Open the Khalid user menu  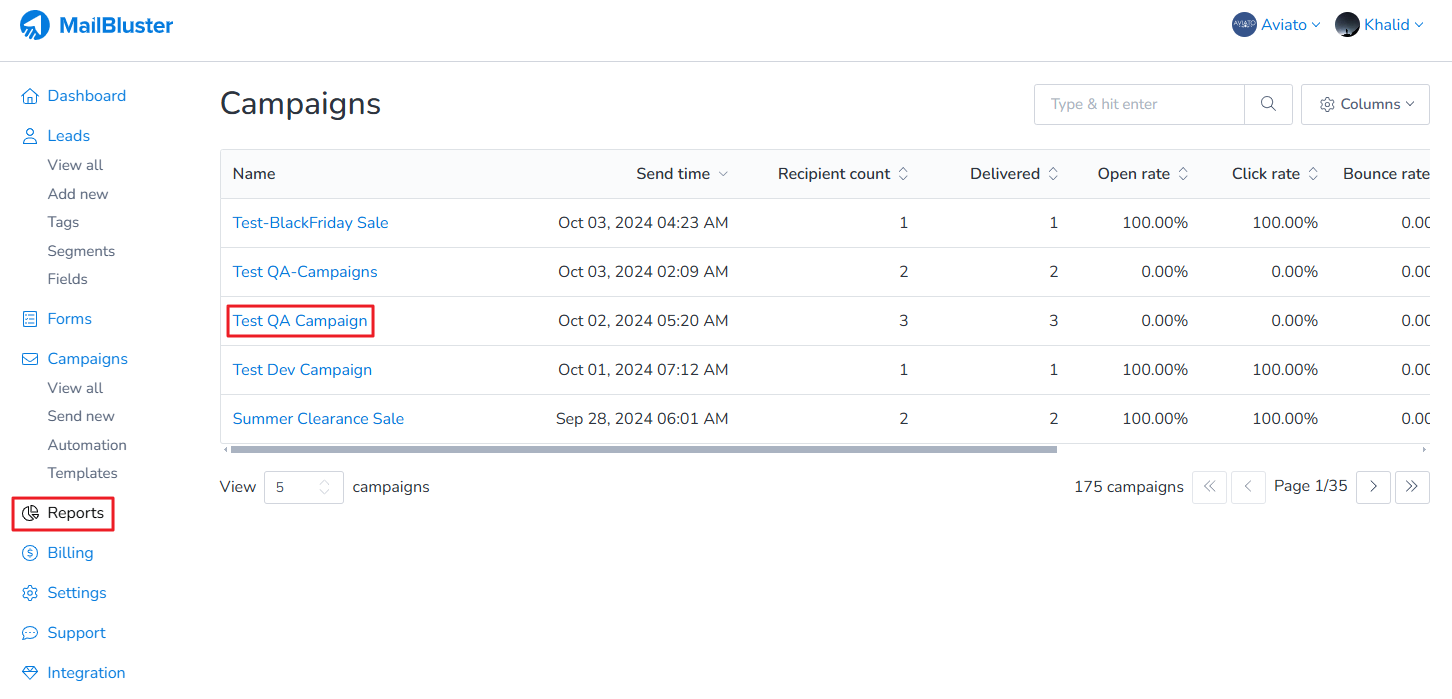click(x=1379, y=25)
